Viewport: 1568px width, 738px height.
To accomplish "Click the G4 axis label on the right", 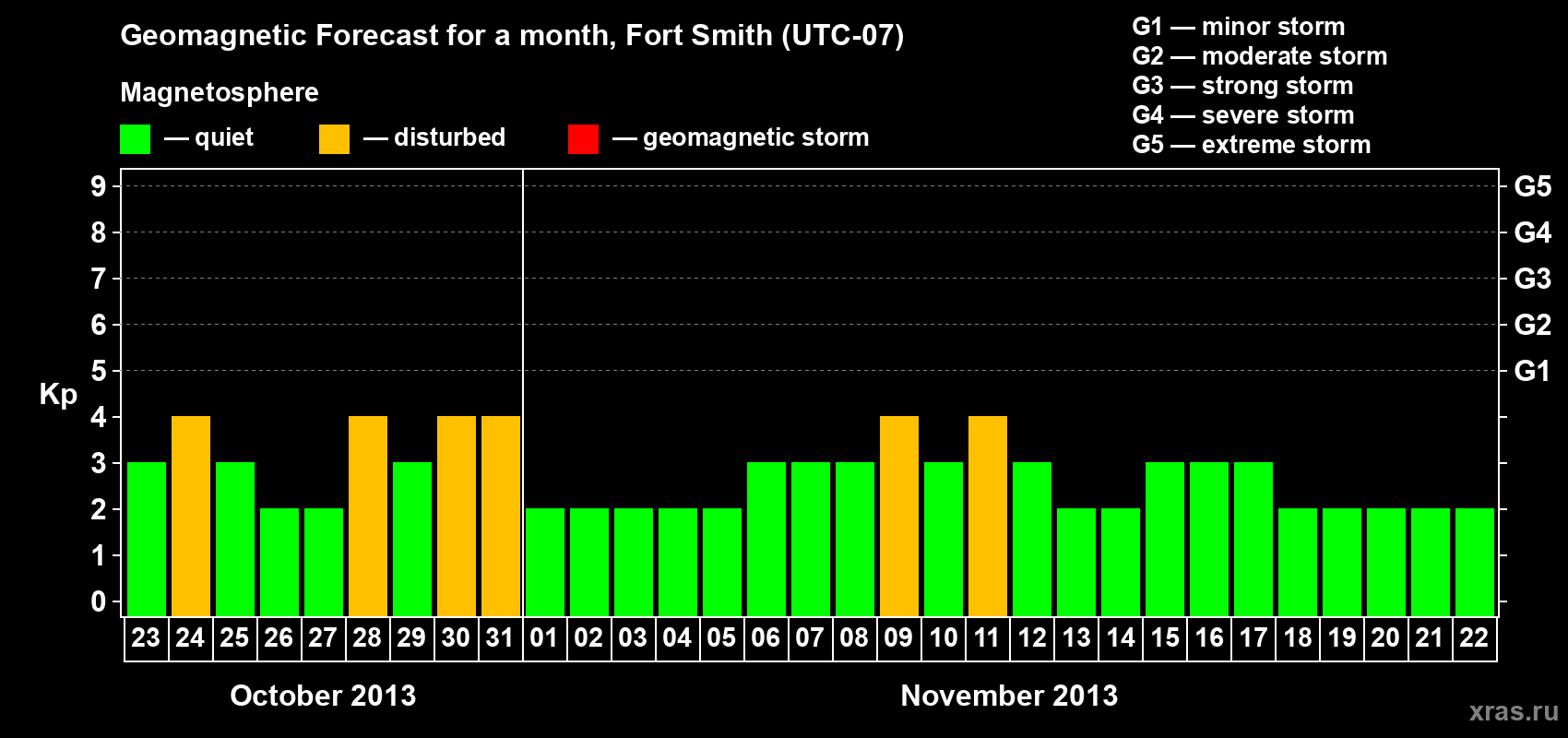I will tap(1532, 232).
